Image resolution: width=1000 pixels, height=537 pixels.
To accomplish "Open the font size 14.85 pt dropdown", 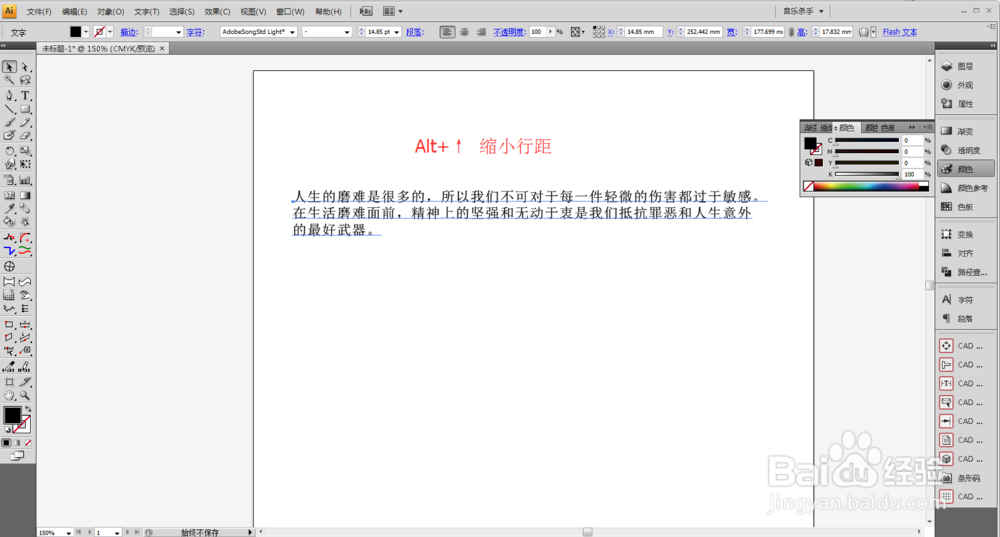I will pyautogui.click(x=397, y=32).
